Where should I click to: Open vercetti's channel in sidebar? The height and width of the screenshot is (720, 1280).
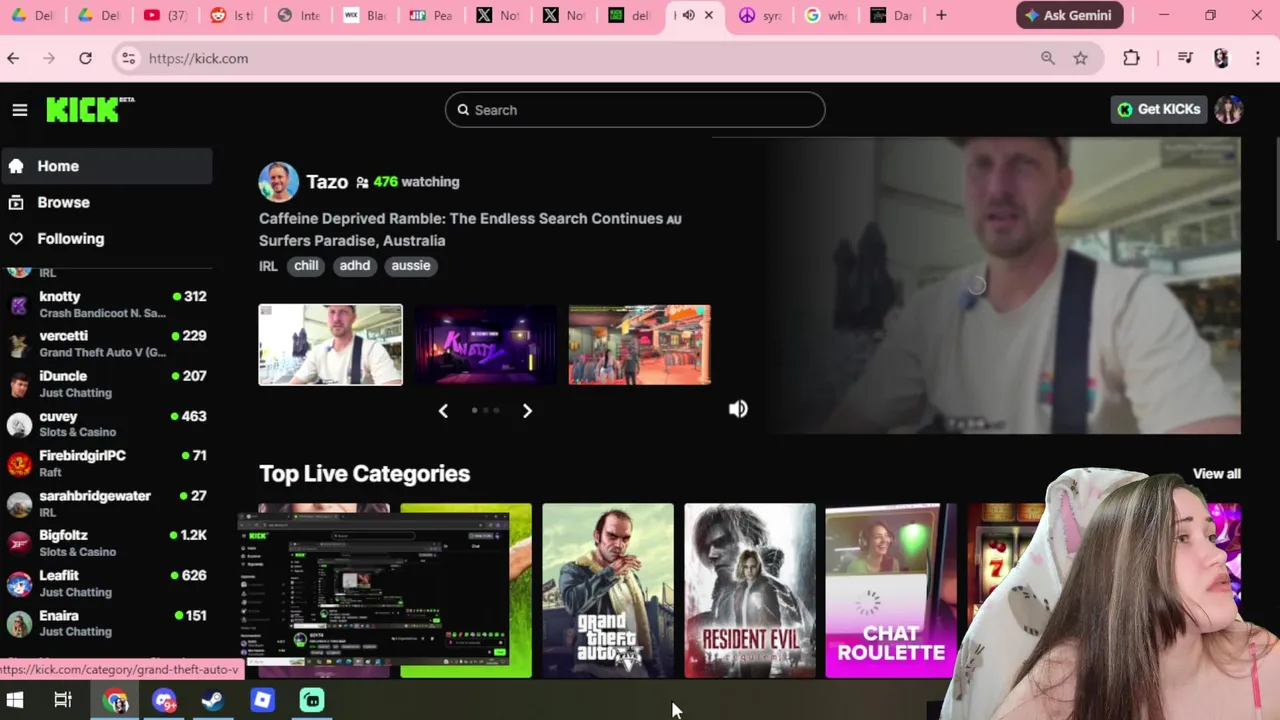pyautogui.click(x=106, y=344)
